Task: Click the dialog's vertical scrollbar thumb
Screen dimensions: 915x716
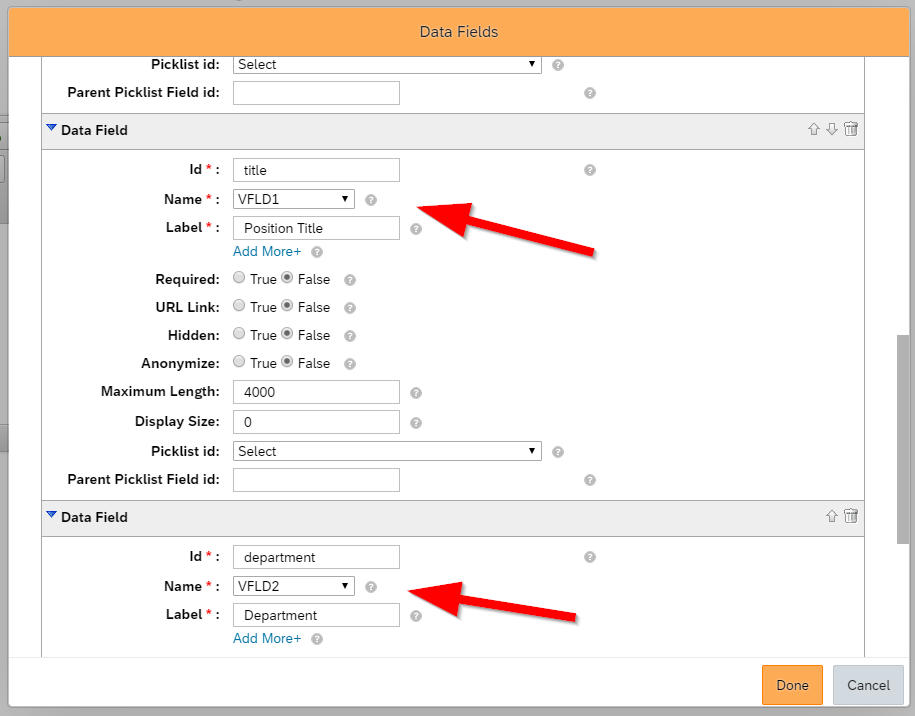Action: click(903, 439)
